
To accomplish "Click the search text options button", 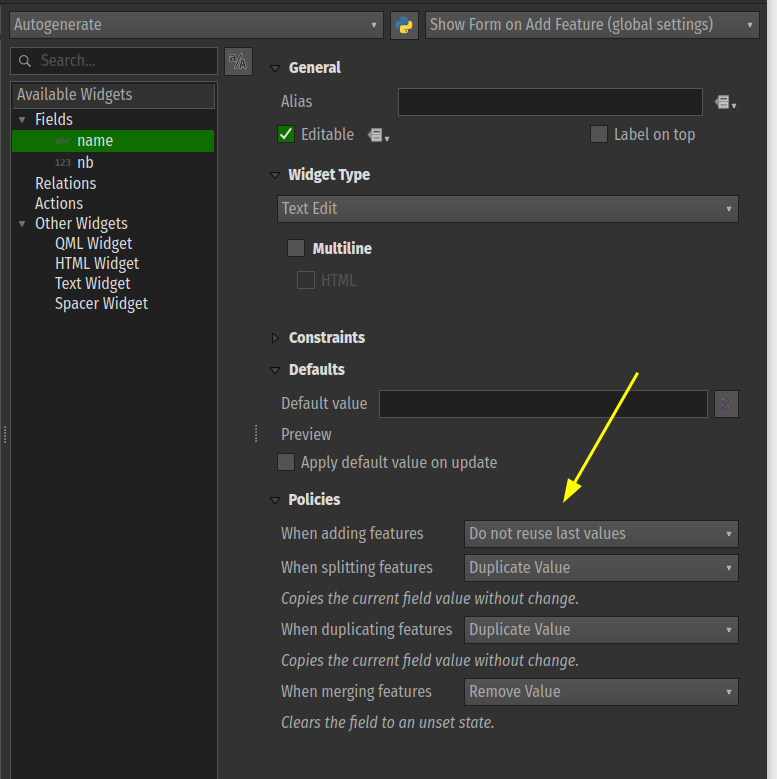I will [238, 61].
